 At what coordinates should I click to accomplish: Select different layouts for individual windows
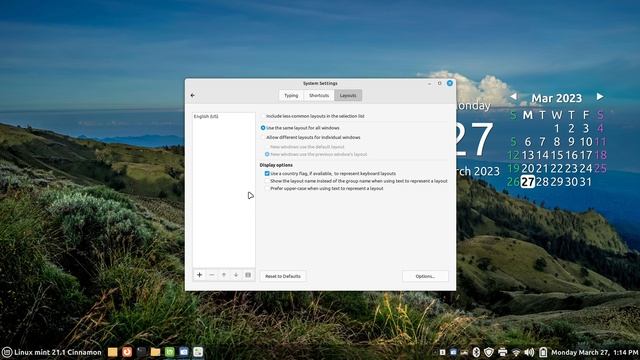tap(263, 138)
